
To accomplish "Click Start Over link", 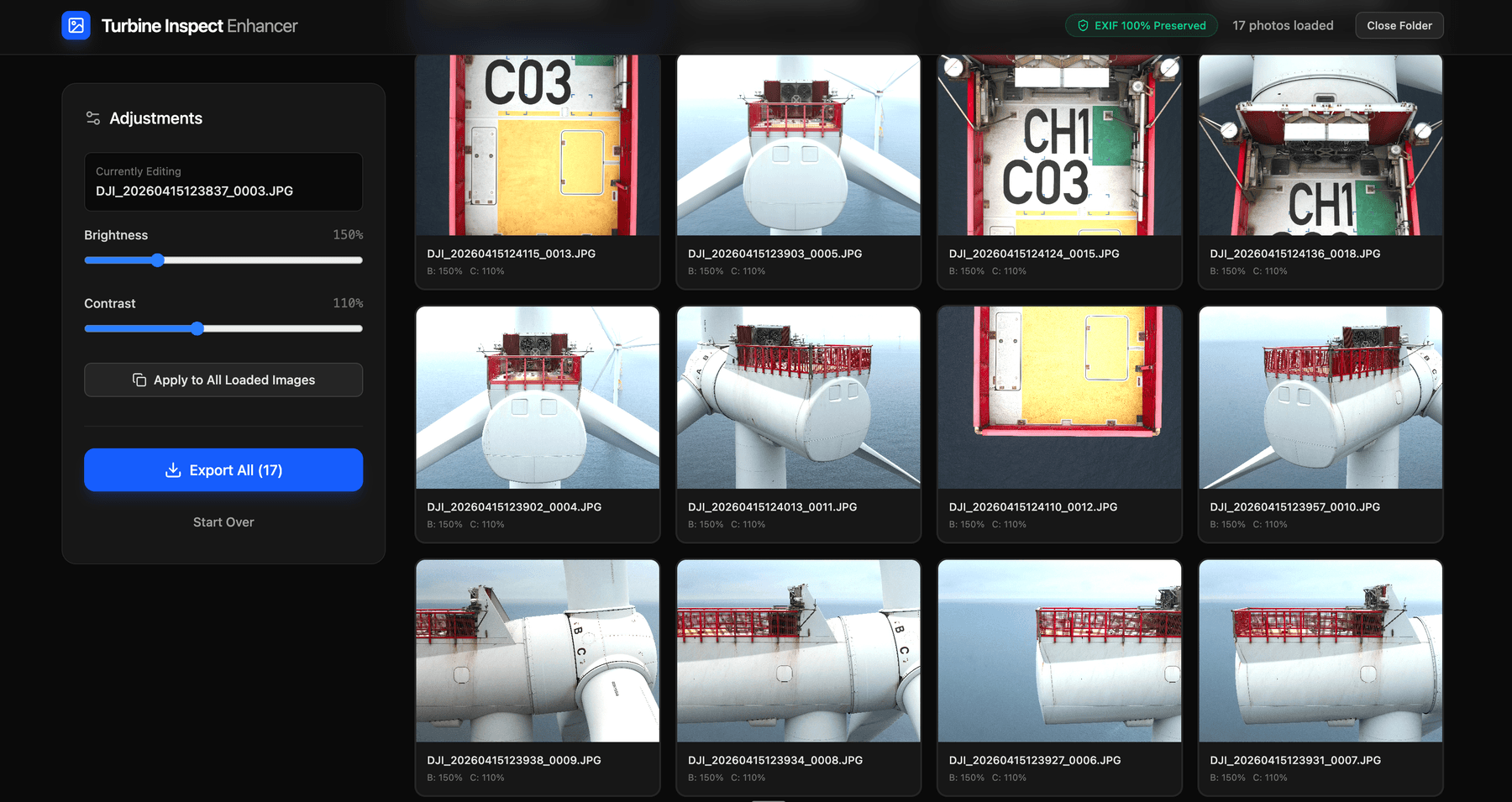I will pyautogui.click(x=223, y=522).
